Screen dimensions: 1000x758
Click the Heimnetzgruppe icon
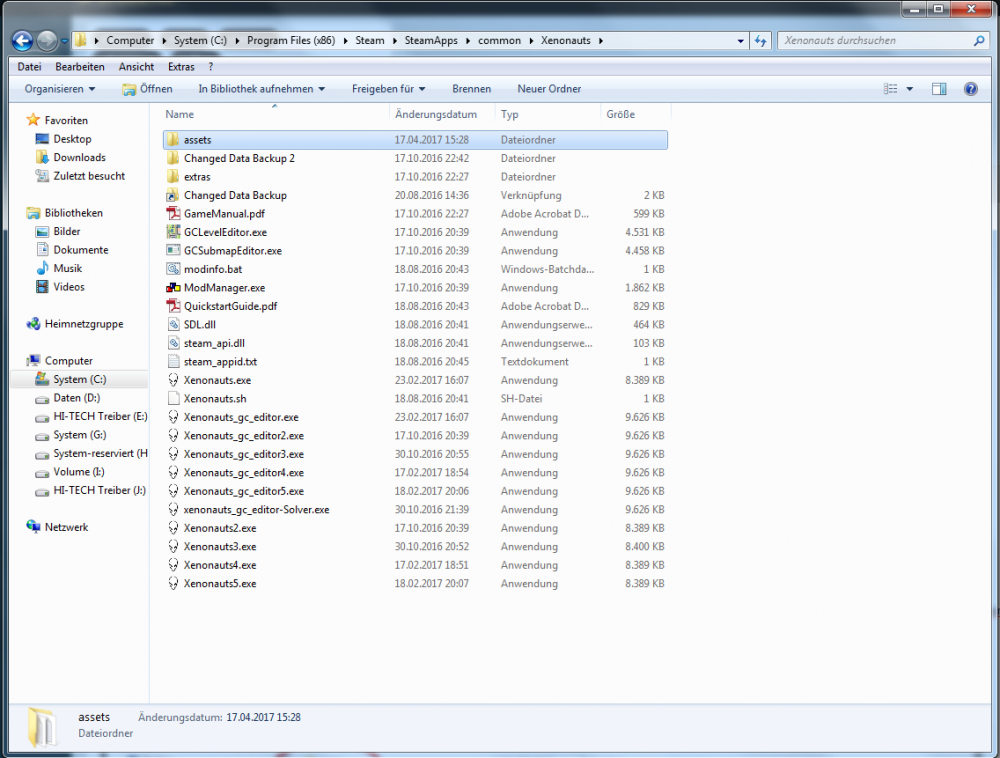33,324
